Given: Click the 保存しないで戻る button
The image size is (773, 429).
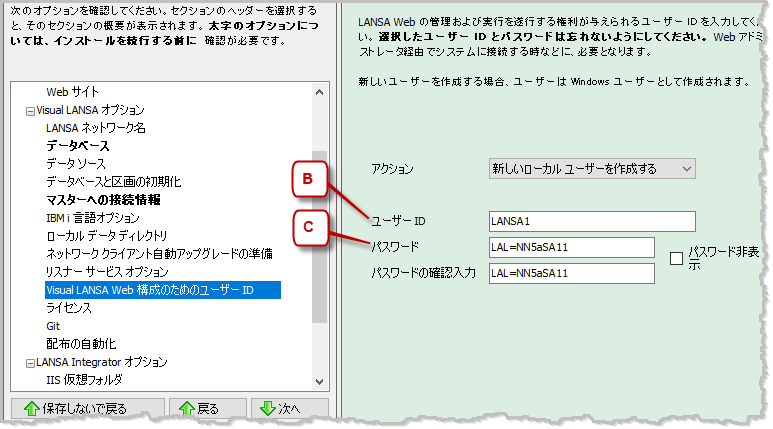Looking at the screenshot, I should [88, 408].
